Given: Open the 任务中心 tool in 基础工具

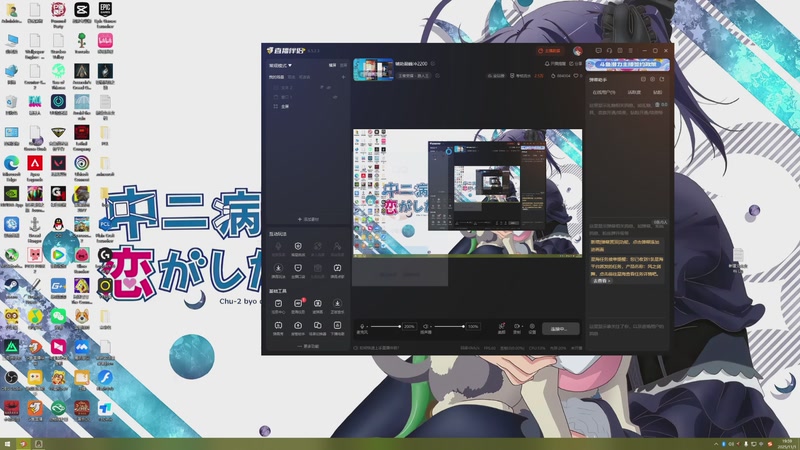Looking at the screenshot, I should point(279,307).
